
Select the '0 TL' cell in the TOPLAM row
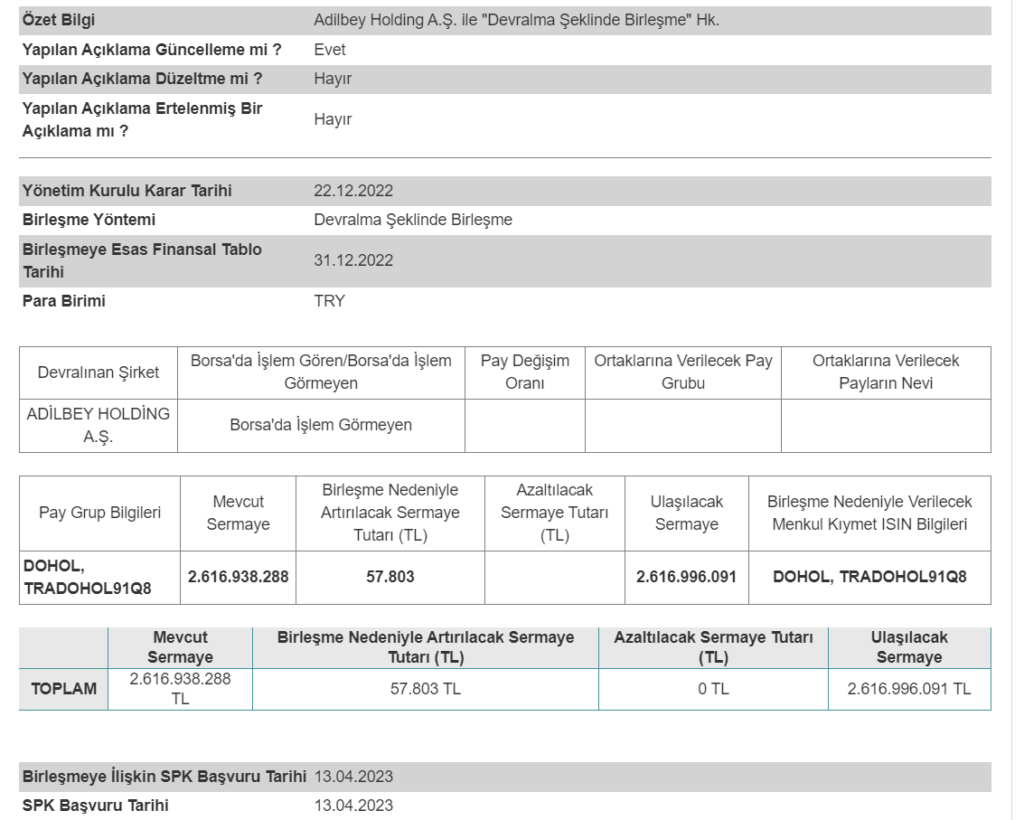coord(713,687)
